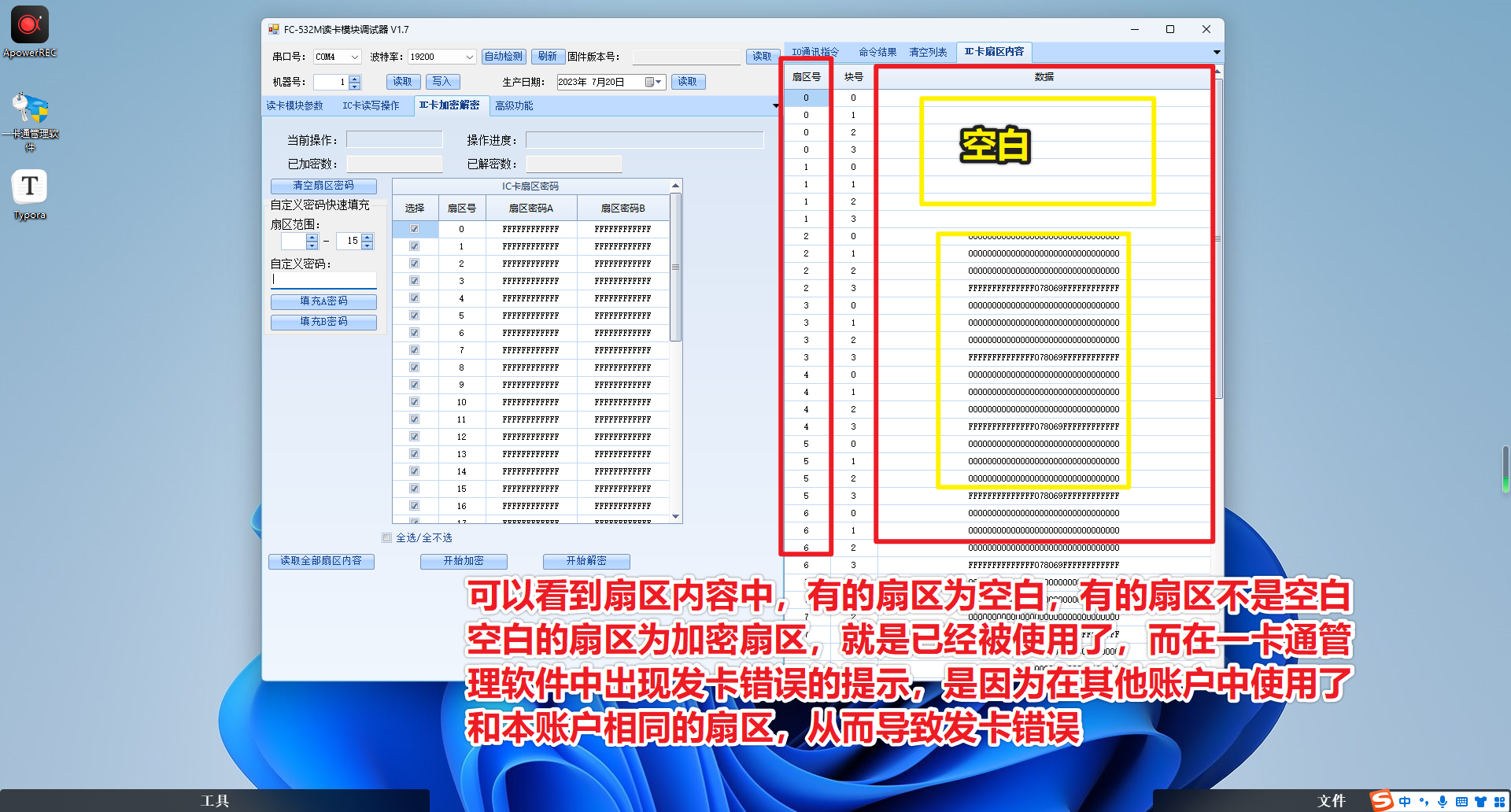1511x812 pixels.
Task: Toggle checkbox for sector row 16
Action: [x=414, y=506]
